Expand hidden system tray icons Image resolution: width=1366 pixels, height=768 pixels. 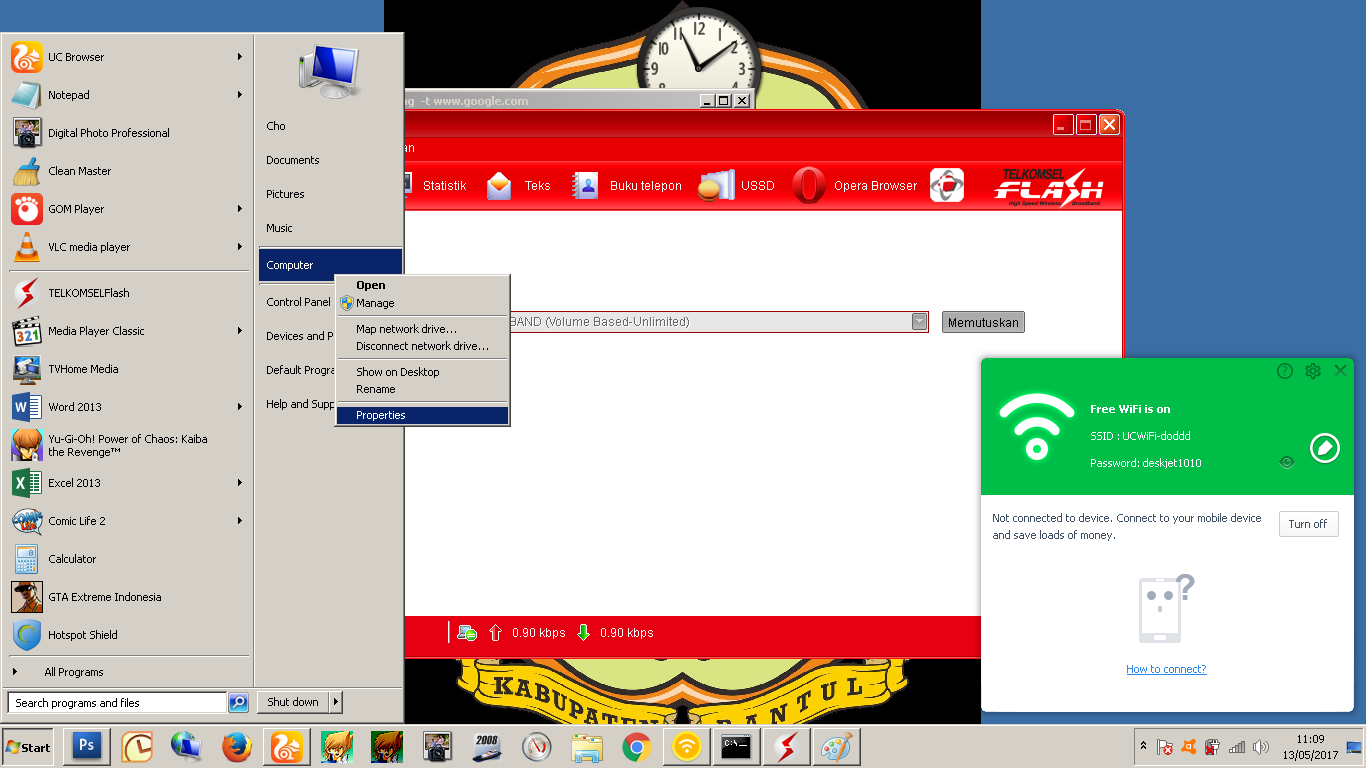click(x=1143, y=745)
